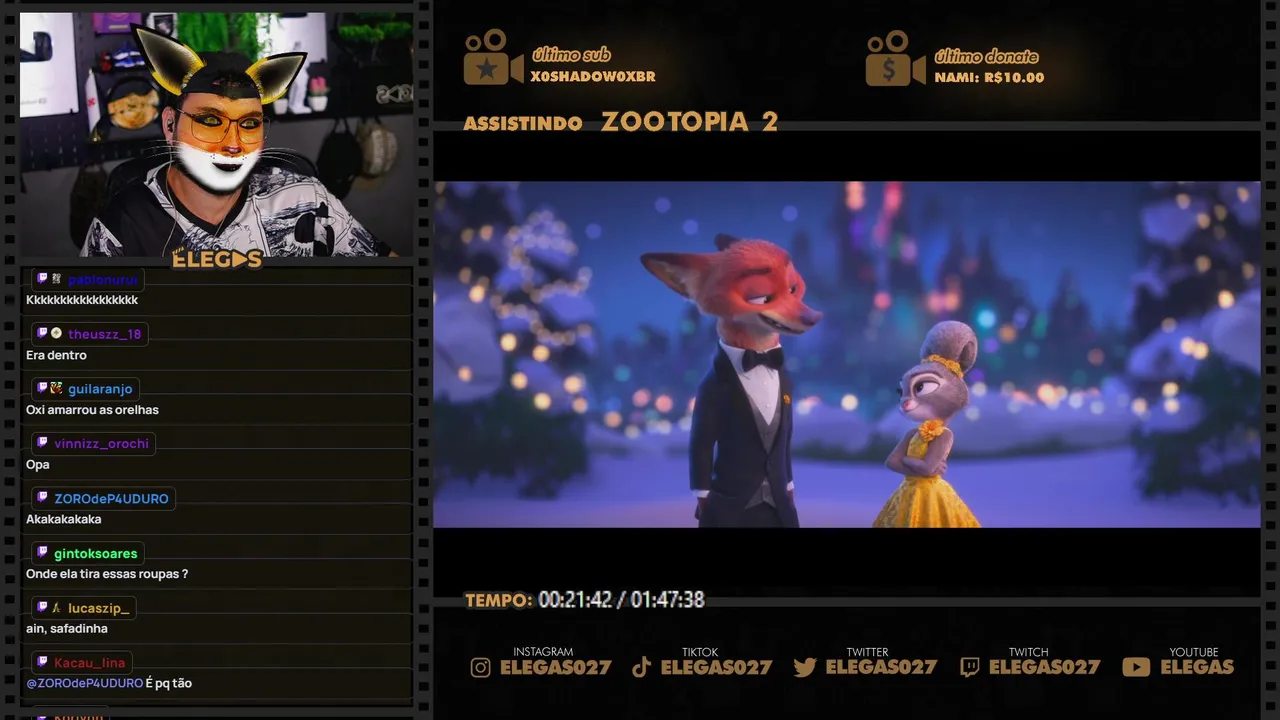Select username vinnizz_orochi in chat

point(102,444)
